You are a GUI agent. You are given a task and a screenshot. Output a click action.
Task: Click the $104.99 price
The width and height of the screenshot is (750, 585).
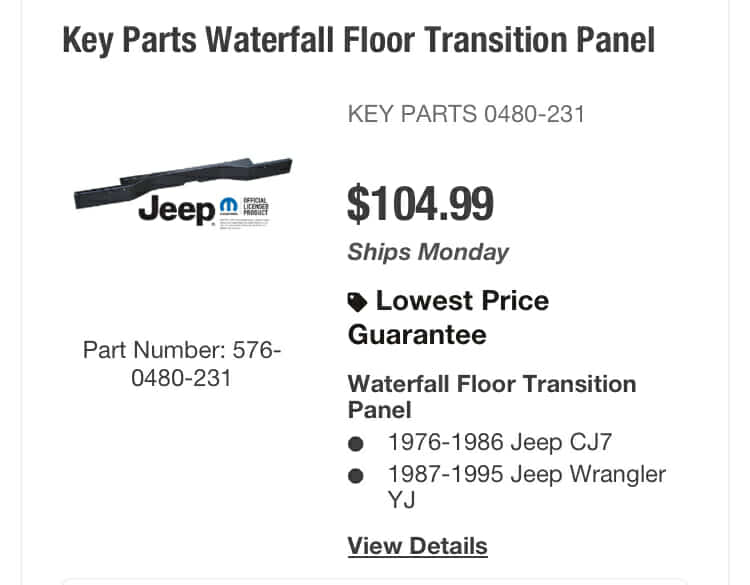(420, 204)
